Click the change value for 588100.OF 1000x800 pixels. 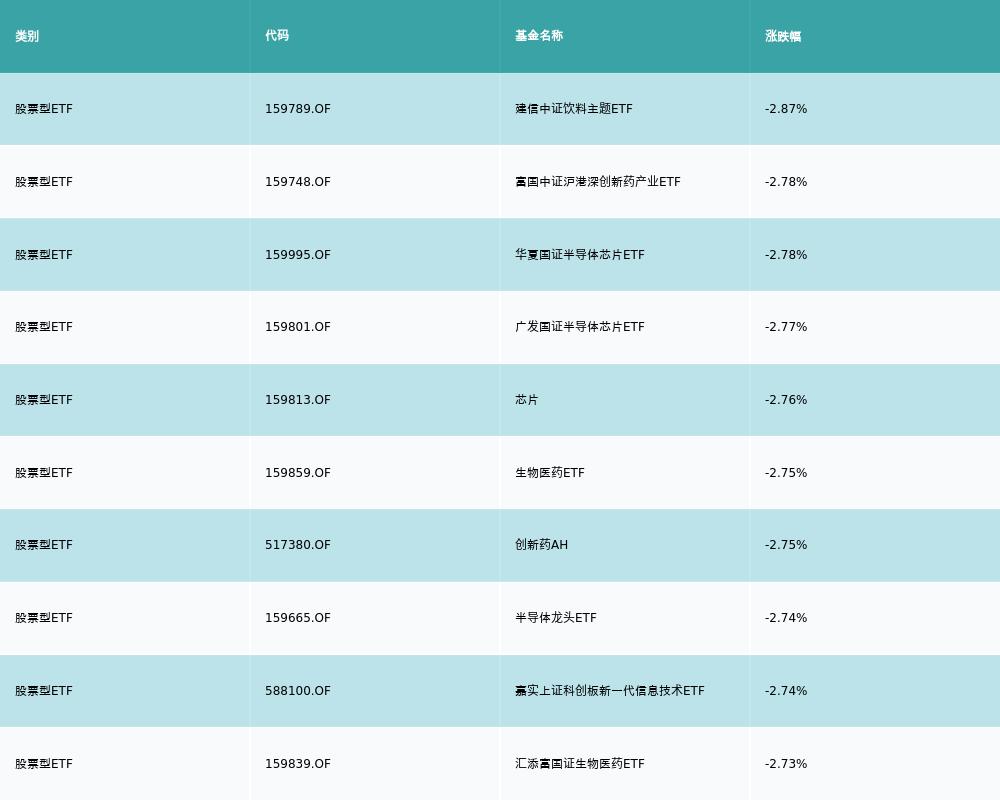click(786, 691)
